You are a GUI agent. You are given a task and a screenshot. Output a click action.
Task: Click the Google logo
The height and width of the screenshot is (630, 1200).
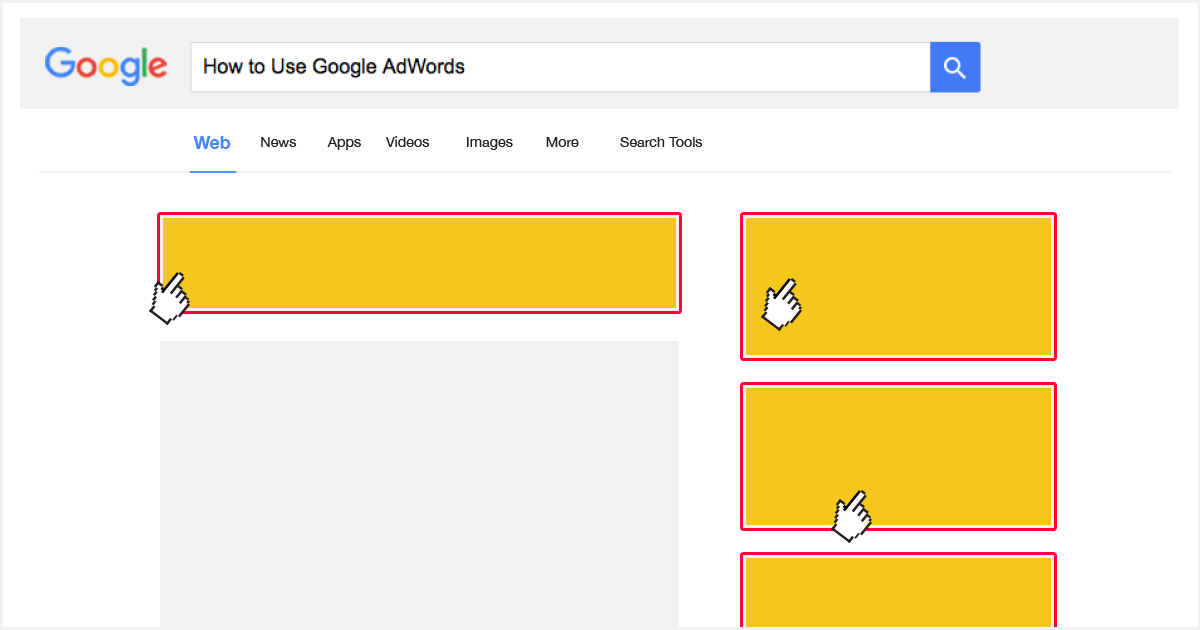point(106,66)
